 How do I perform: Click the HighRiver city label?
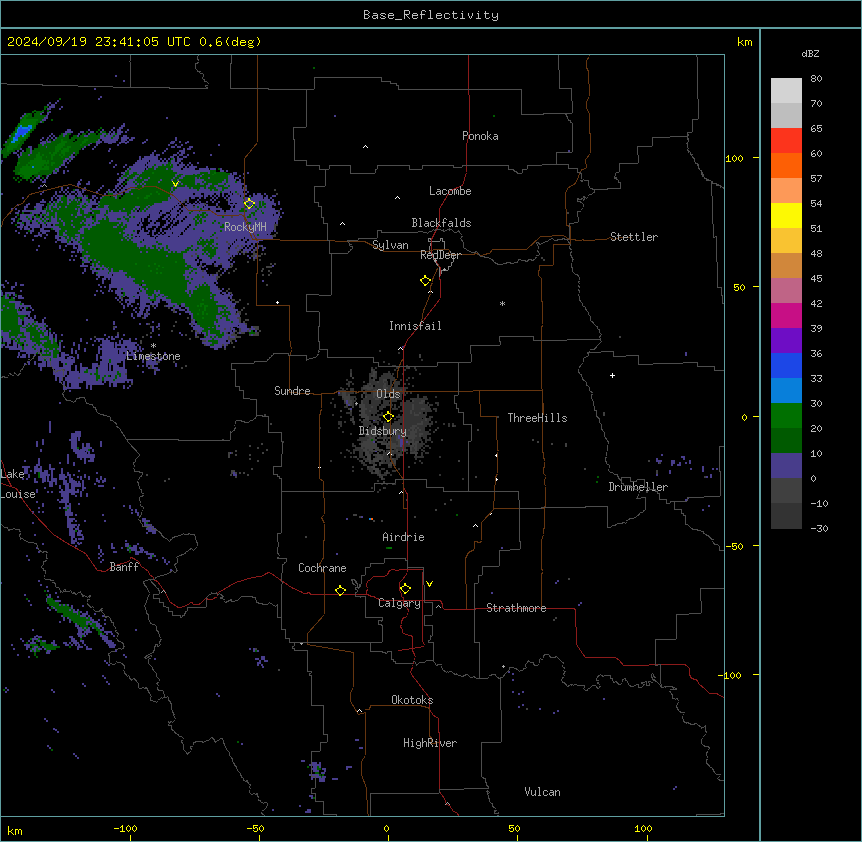(x=430, y=743)
